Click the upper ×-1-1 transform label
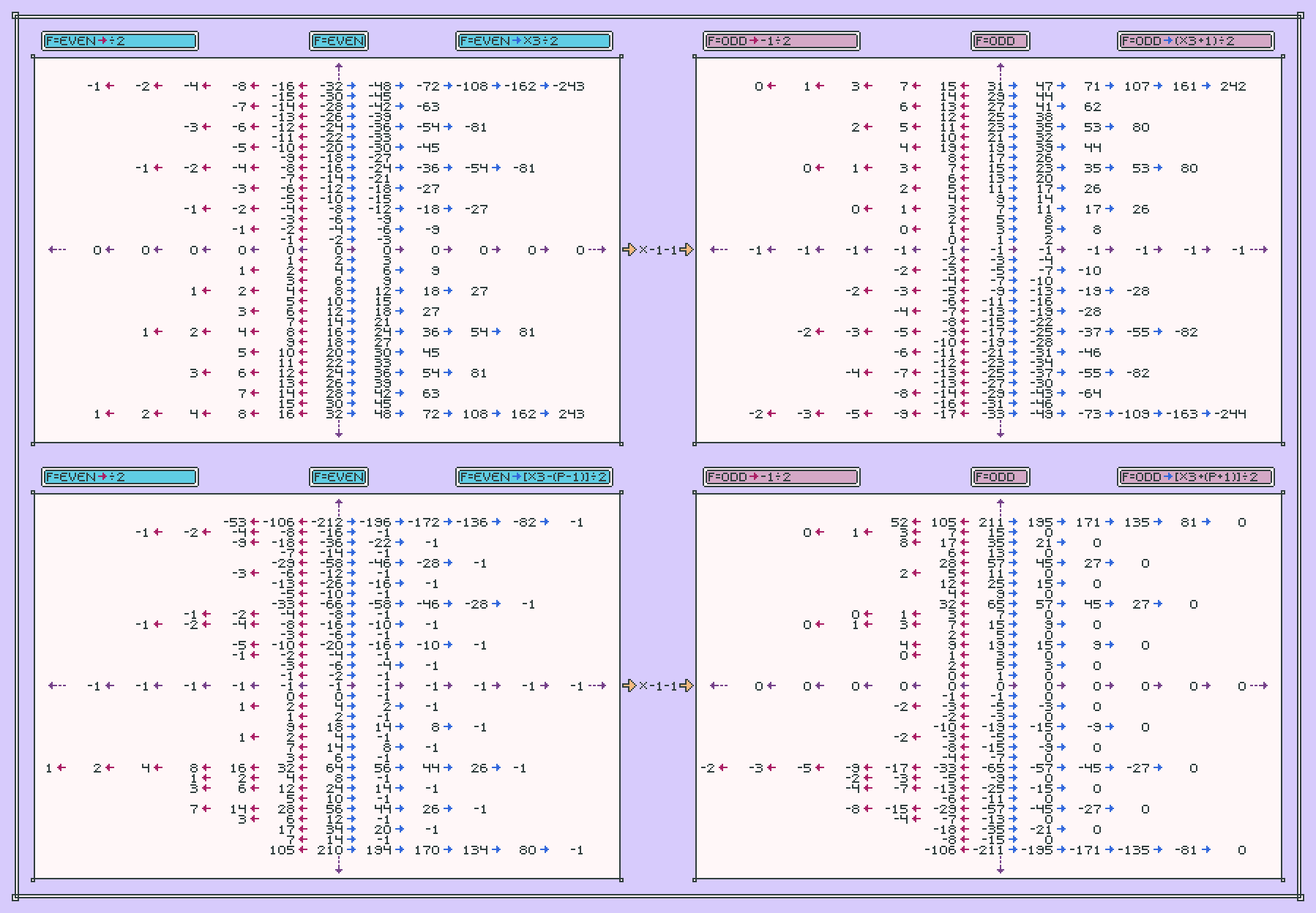 (x=657, y=249)
